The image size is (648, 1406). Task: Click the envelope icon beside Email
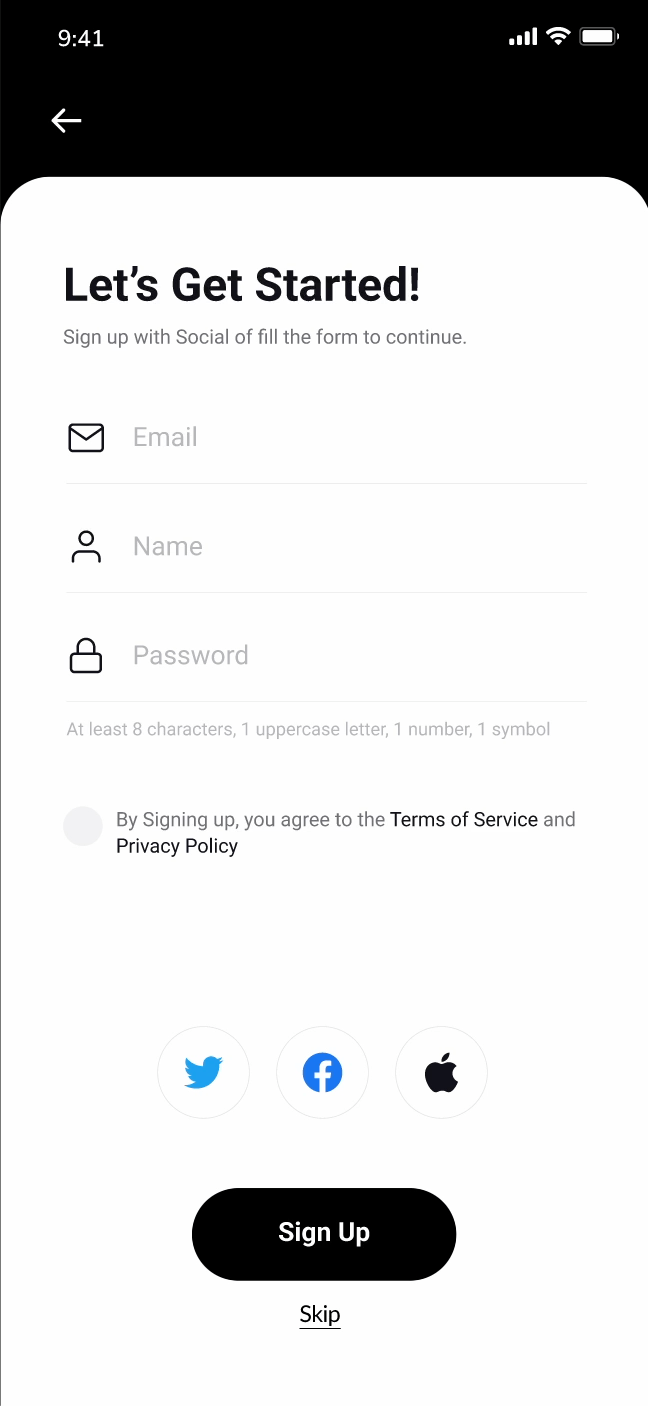coord(86,437)
